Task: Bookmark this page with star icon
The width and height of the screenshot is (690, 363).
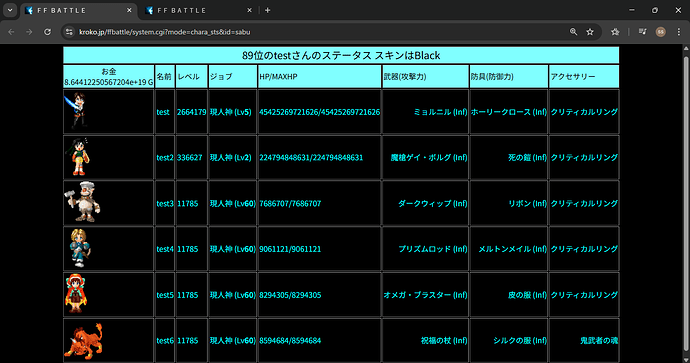Action: [x=590, y=32]
